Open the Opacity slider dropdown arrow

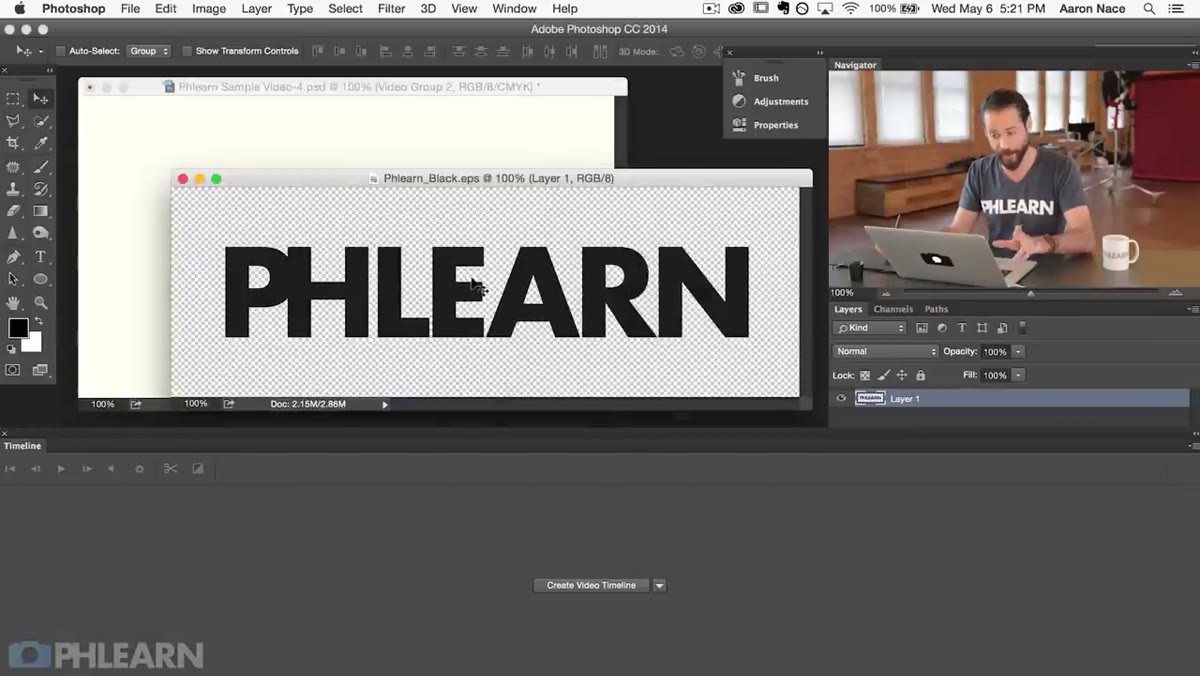[1018, 351]
